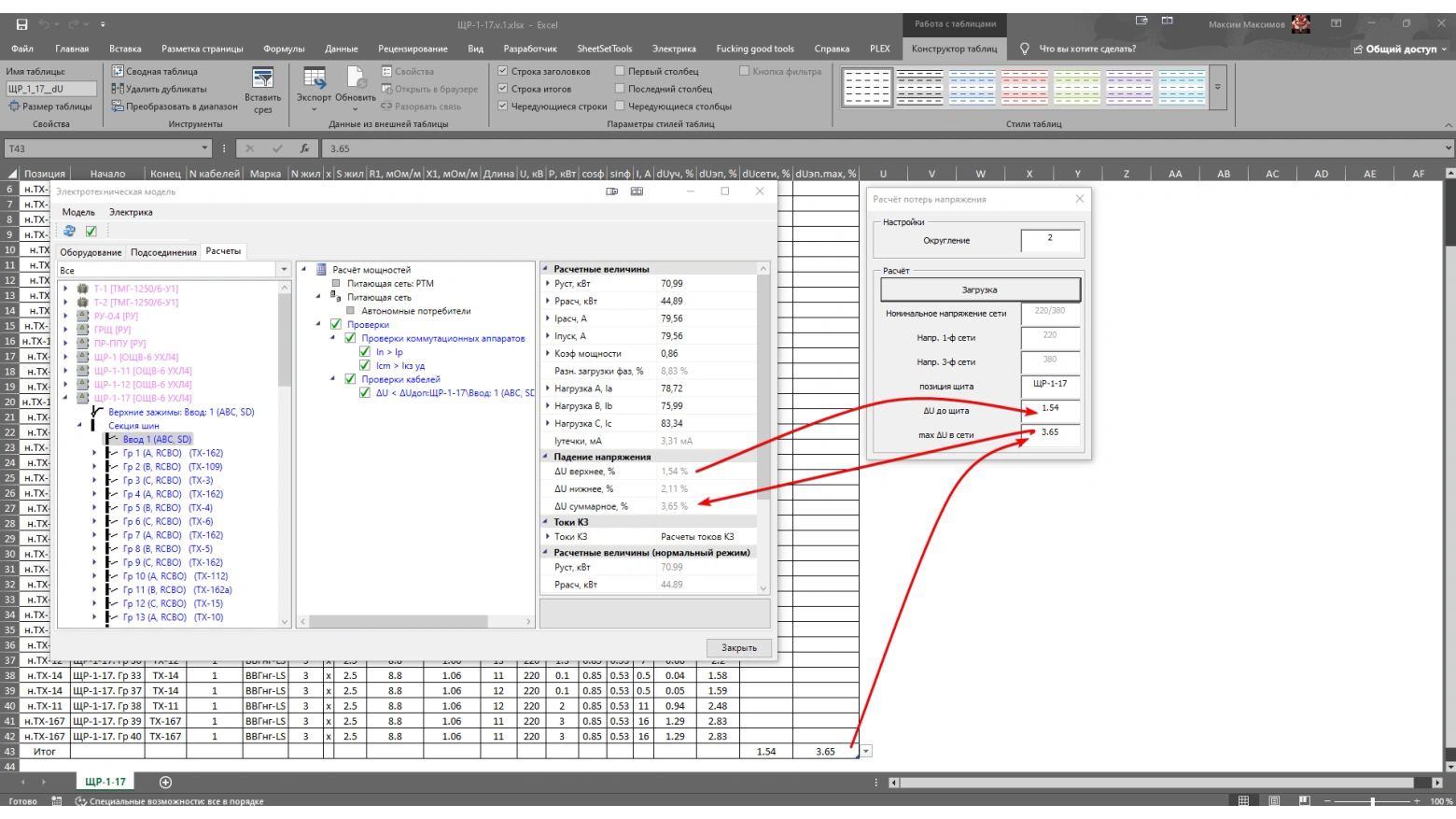Screen dimensions: 1456x819
Task: Open the 'Все' filter dropdown in model window
Action: 284,270
